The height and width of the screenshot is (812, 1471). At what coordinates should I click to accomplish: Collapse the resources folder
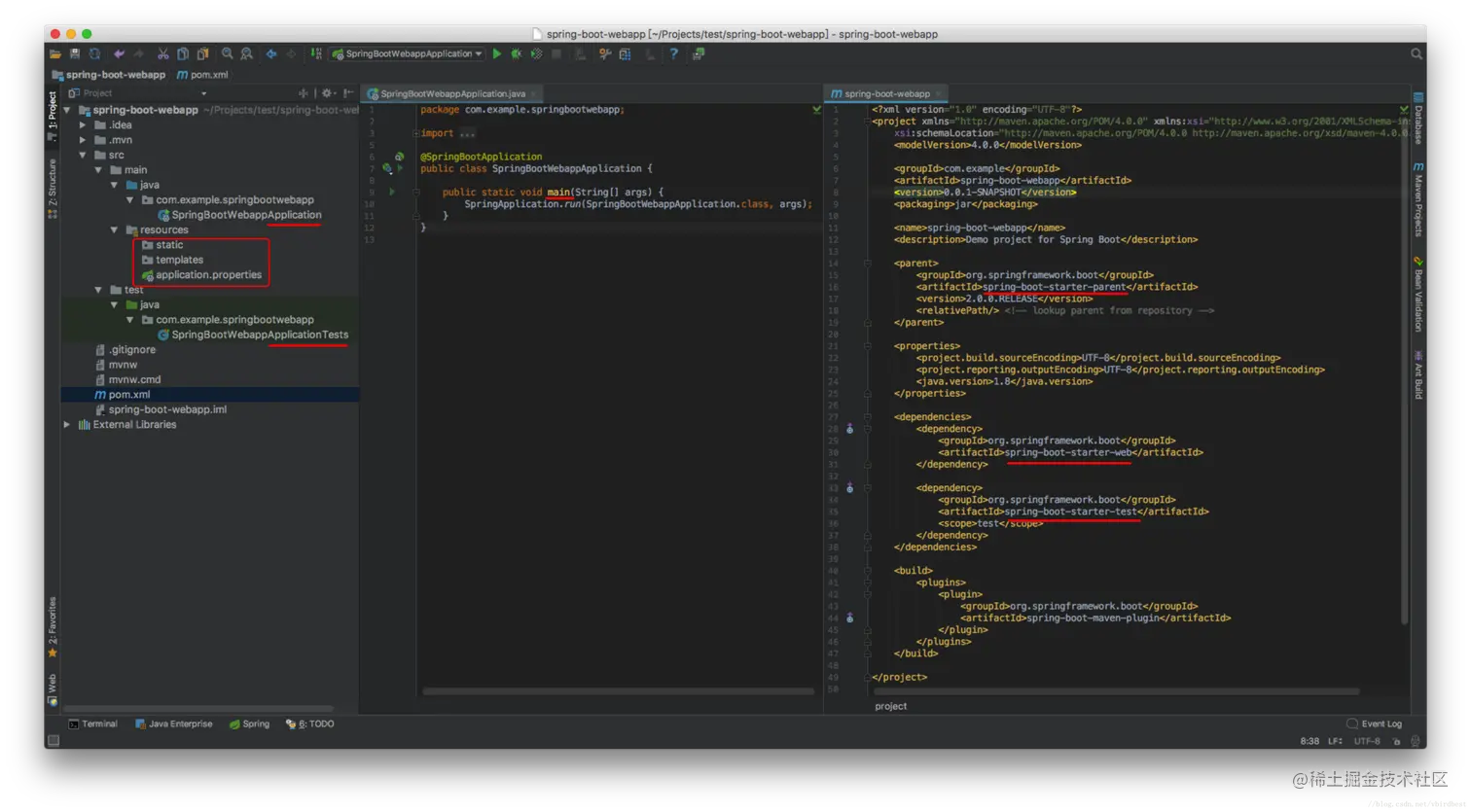click(x=114, y=230)
